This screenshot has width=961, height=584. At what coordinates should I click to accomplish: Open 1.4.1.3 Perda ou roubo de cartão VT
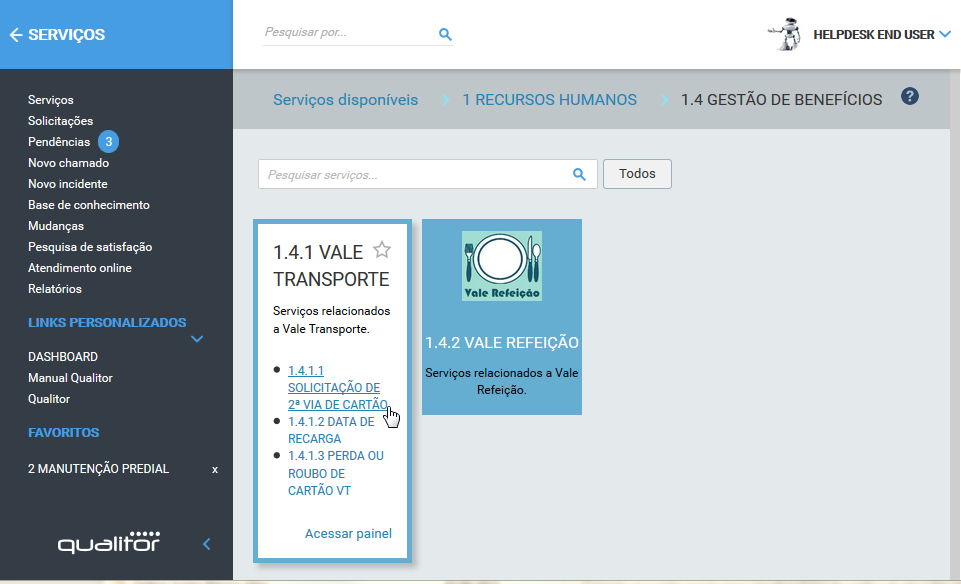tap(334, 473)
